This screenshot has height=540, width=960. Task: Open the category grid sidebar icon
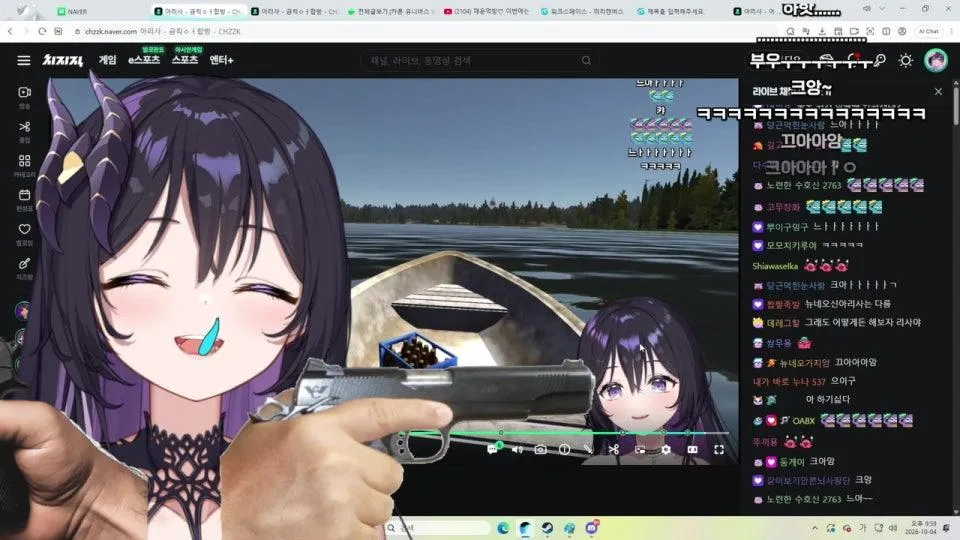tap(24, 160)
